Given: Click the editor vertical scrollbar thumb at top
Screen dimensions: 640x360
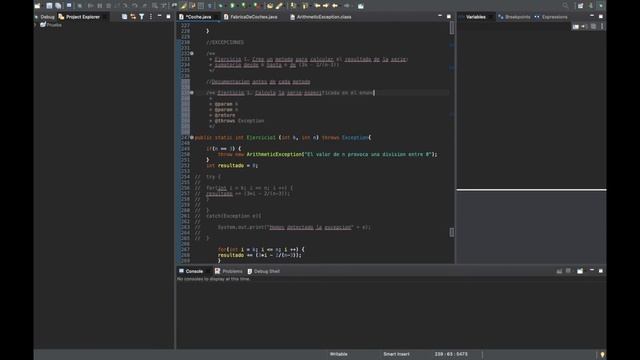Looking at the screenshot, I should click(x=452, y=28).
